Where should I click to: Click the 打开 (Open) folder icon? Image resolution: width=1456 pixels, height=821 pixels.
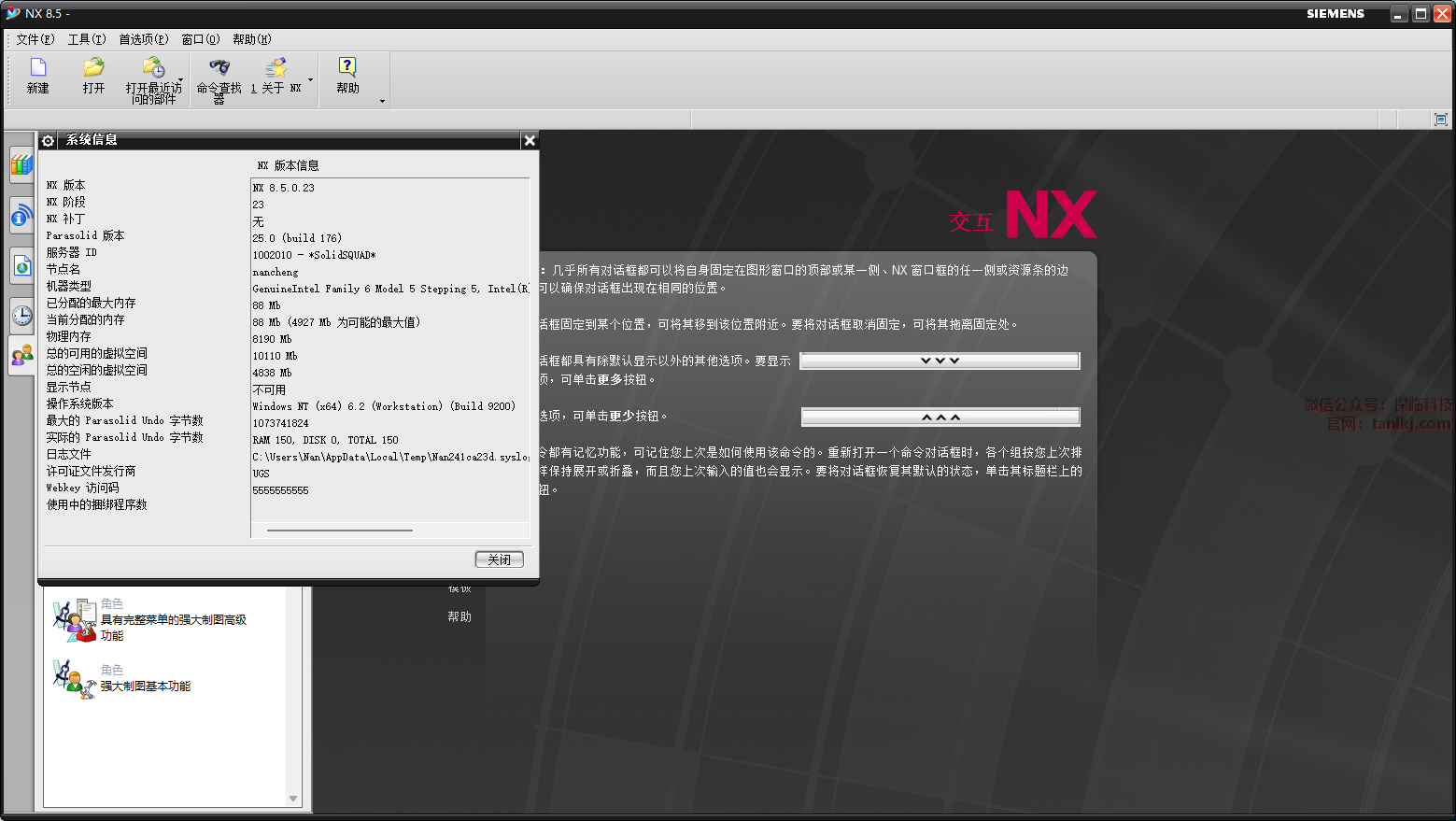coord(93,68)
